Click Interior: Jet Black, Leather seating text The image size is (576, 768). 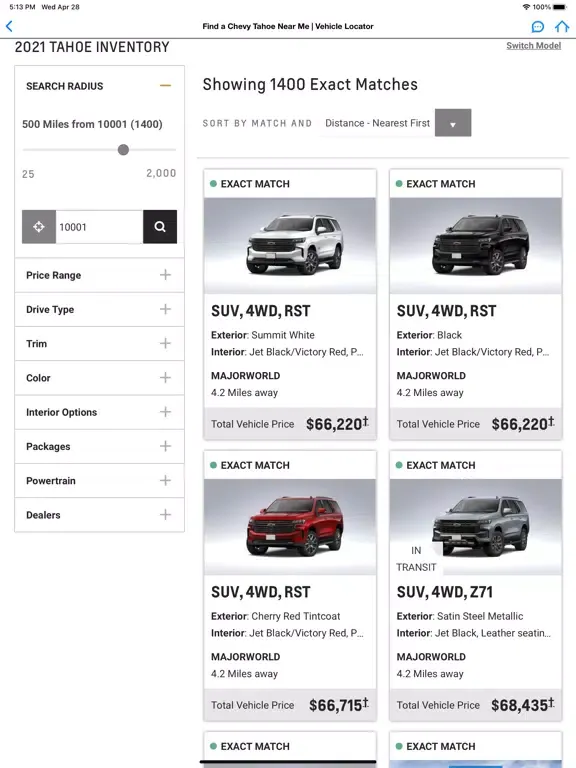click(x=474, y=633)
